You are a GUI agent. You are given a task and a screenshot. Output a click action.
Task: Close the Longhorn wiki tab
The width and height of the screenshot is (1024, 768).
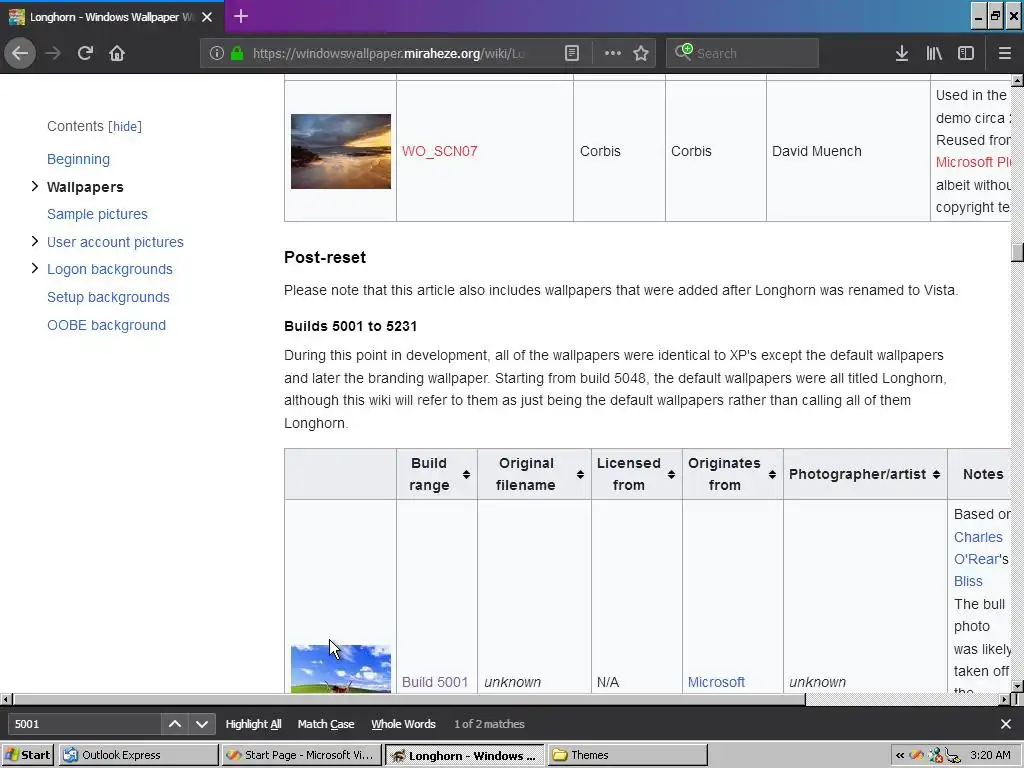(207, 17)
